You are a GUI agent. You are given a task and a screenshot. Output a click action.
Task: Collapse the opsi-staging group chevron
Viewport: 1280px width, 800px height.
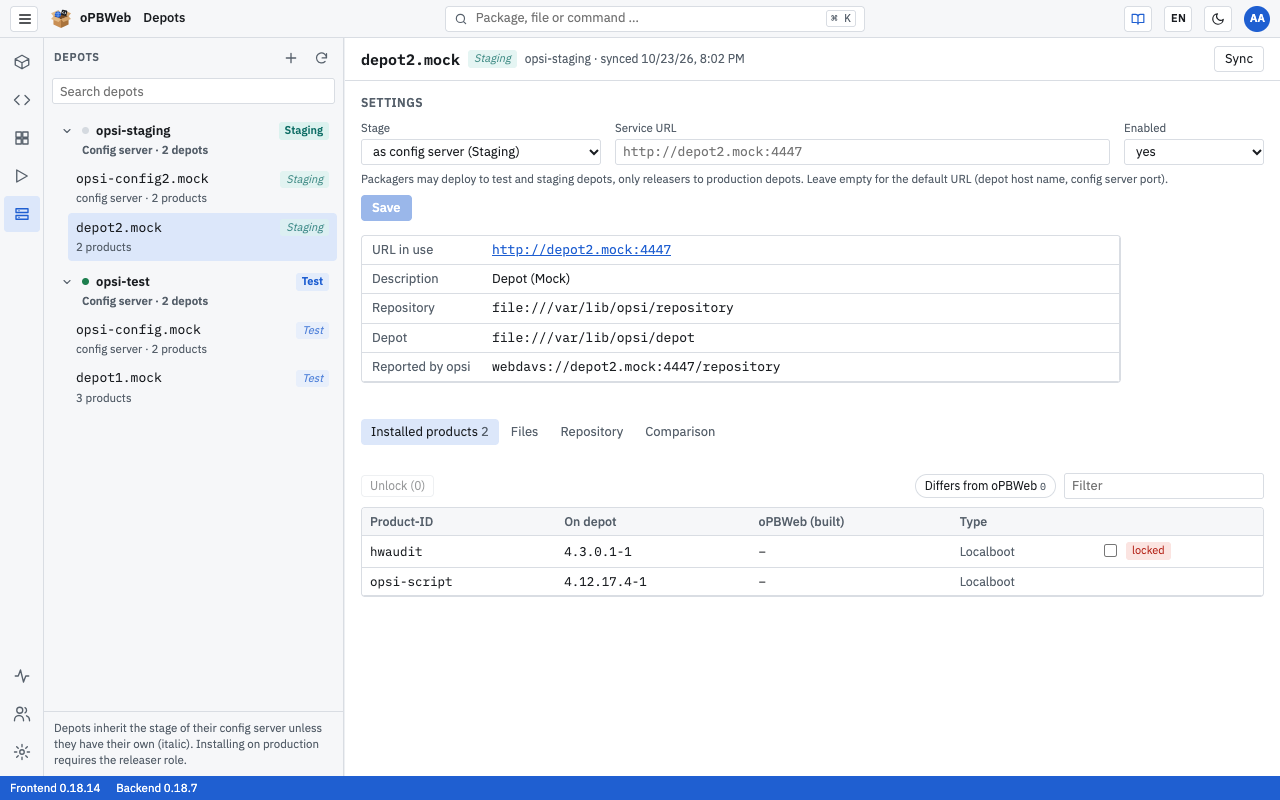pyautogui.click(x=68, y=131)
